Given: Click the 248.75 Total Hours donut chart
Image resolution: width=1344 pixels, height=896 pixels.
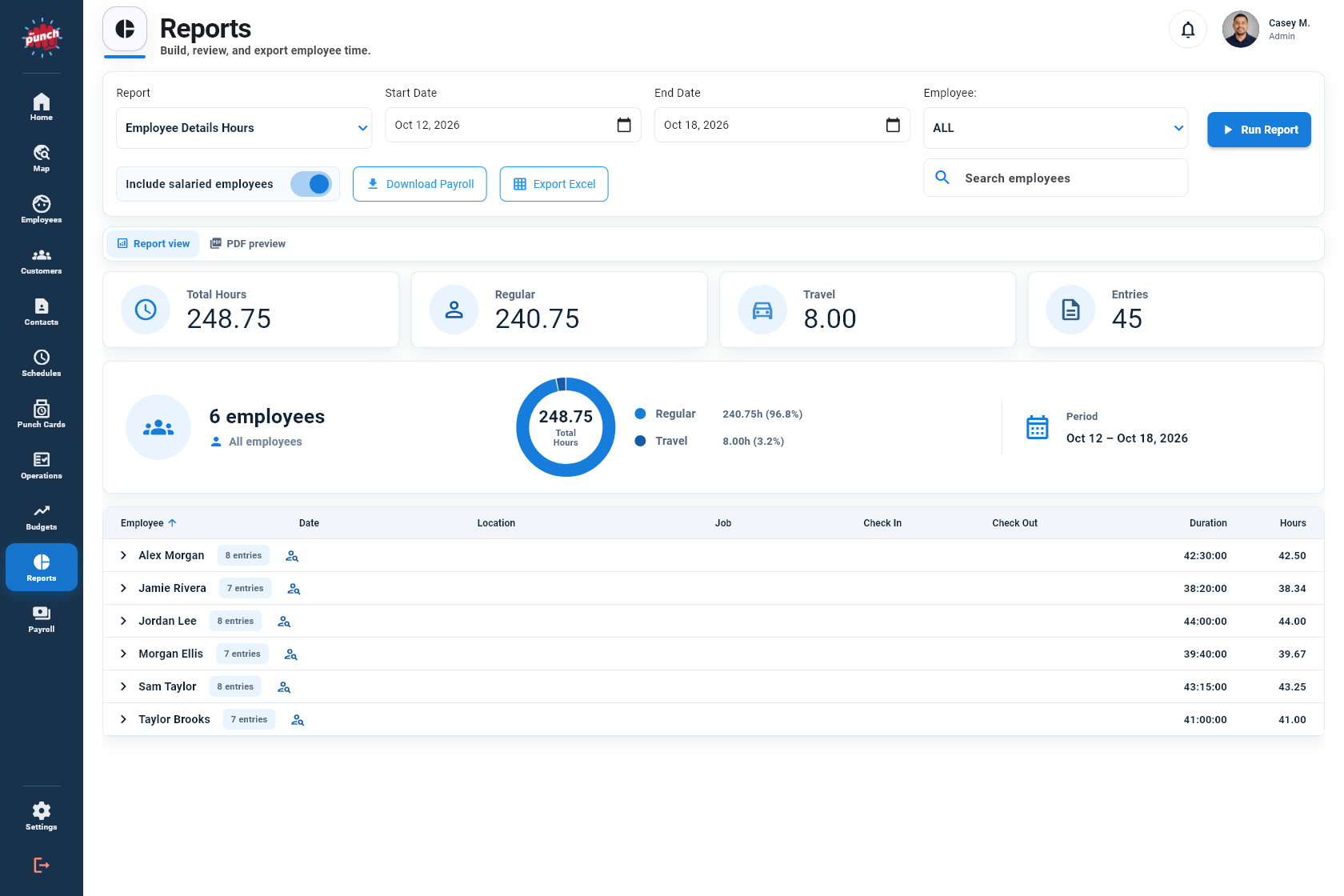Looking at the screenshot, I should point(566,427).
